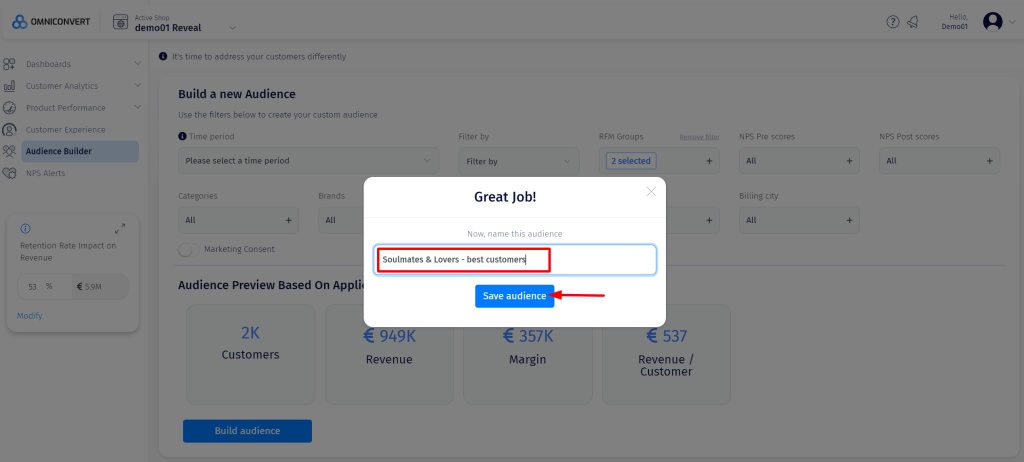Click the announcements megaphone icon
1024x462 pixels.
point(913,22)
